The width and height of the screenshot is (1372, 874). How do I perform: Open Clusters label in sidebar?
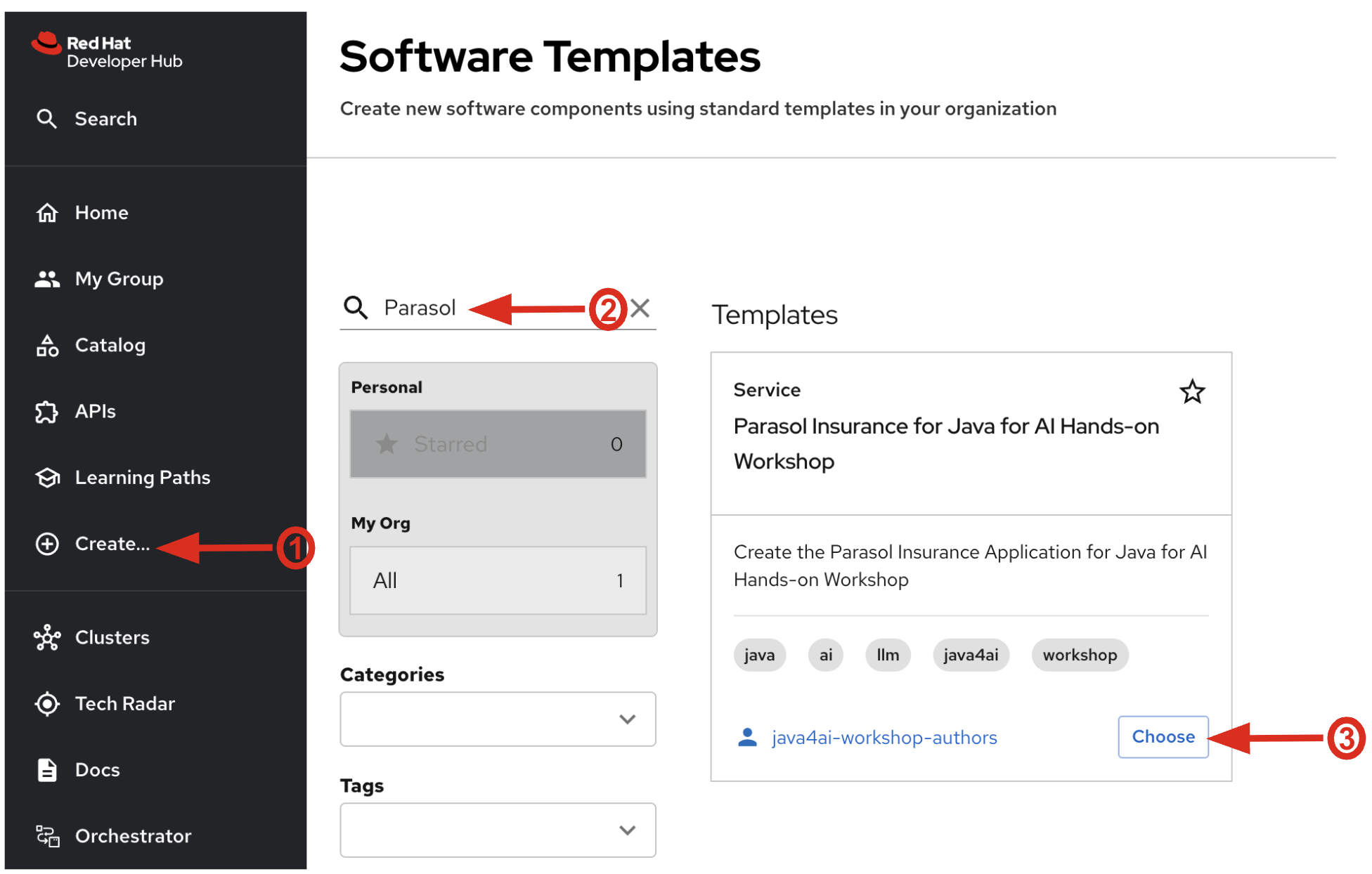[x=112, y=637]
